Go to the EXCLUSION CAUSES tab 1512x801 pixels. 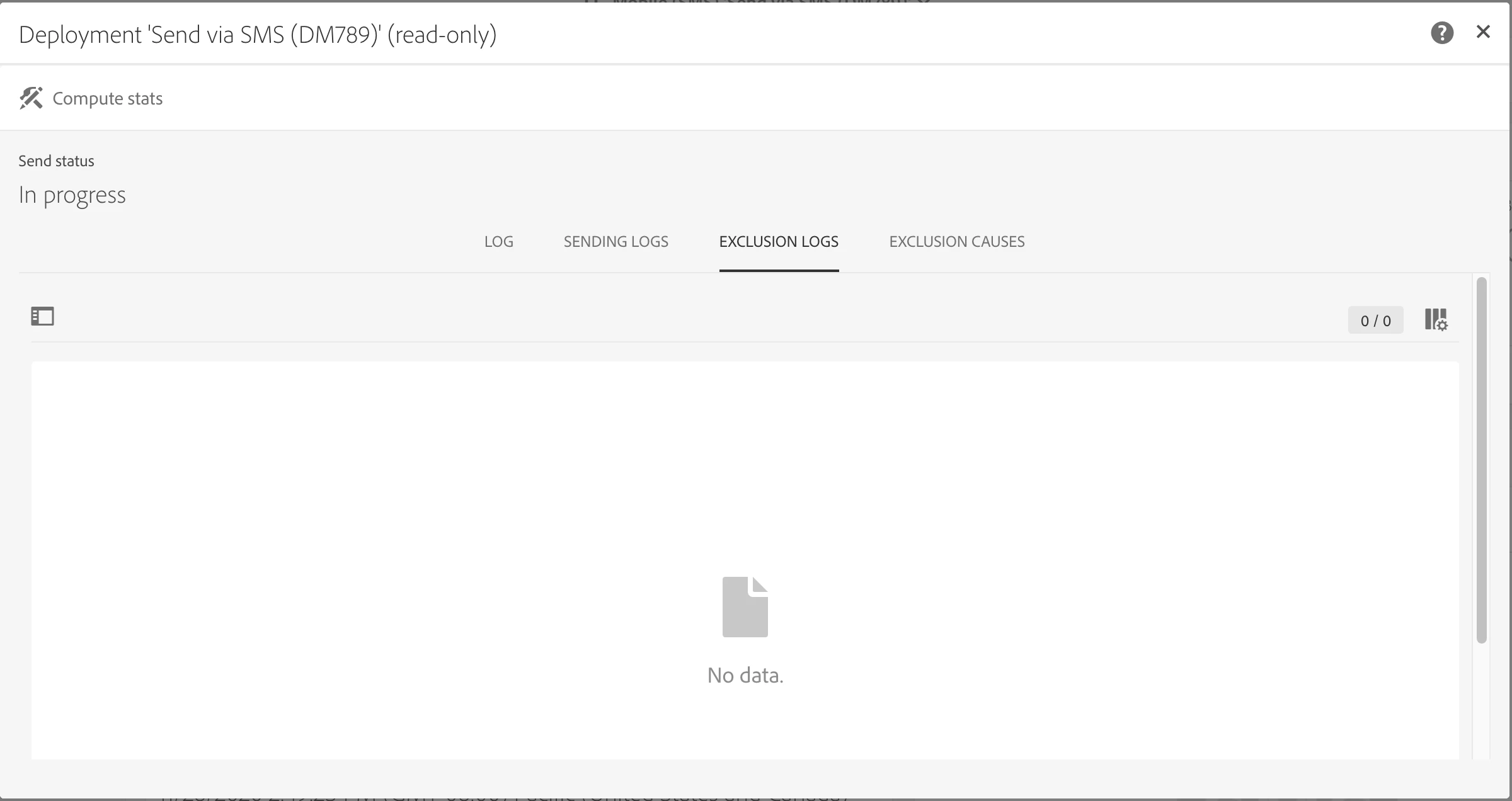(x=956, y=242)
